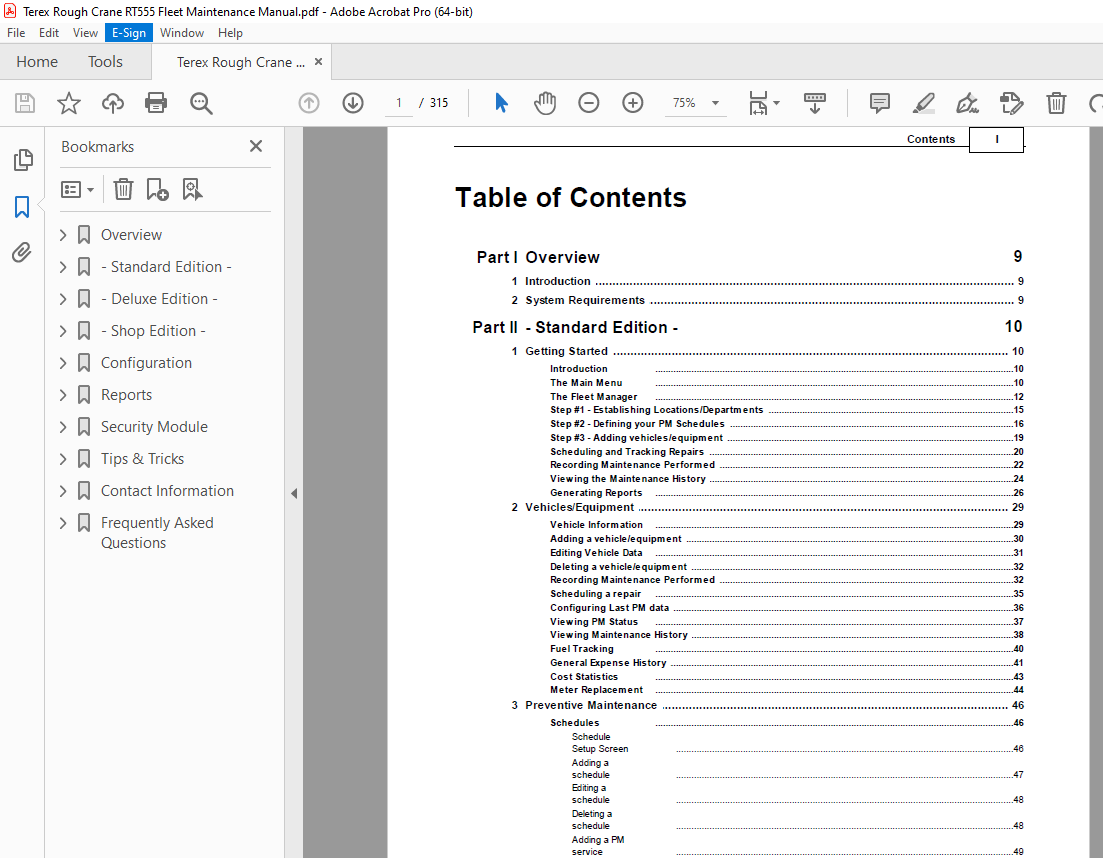Jump to Security Module bookmark
This screenshot has height=858, width=1103.
(x=154, y=427)
